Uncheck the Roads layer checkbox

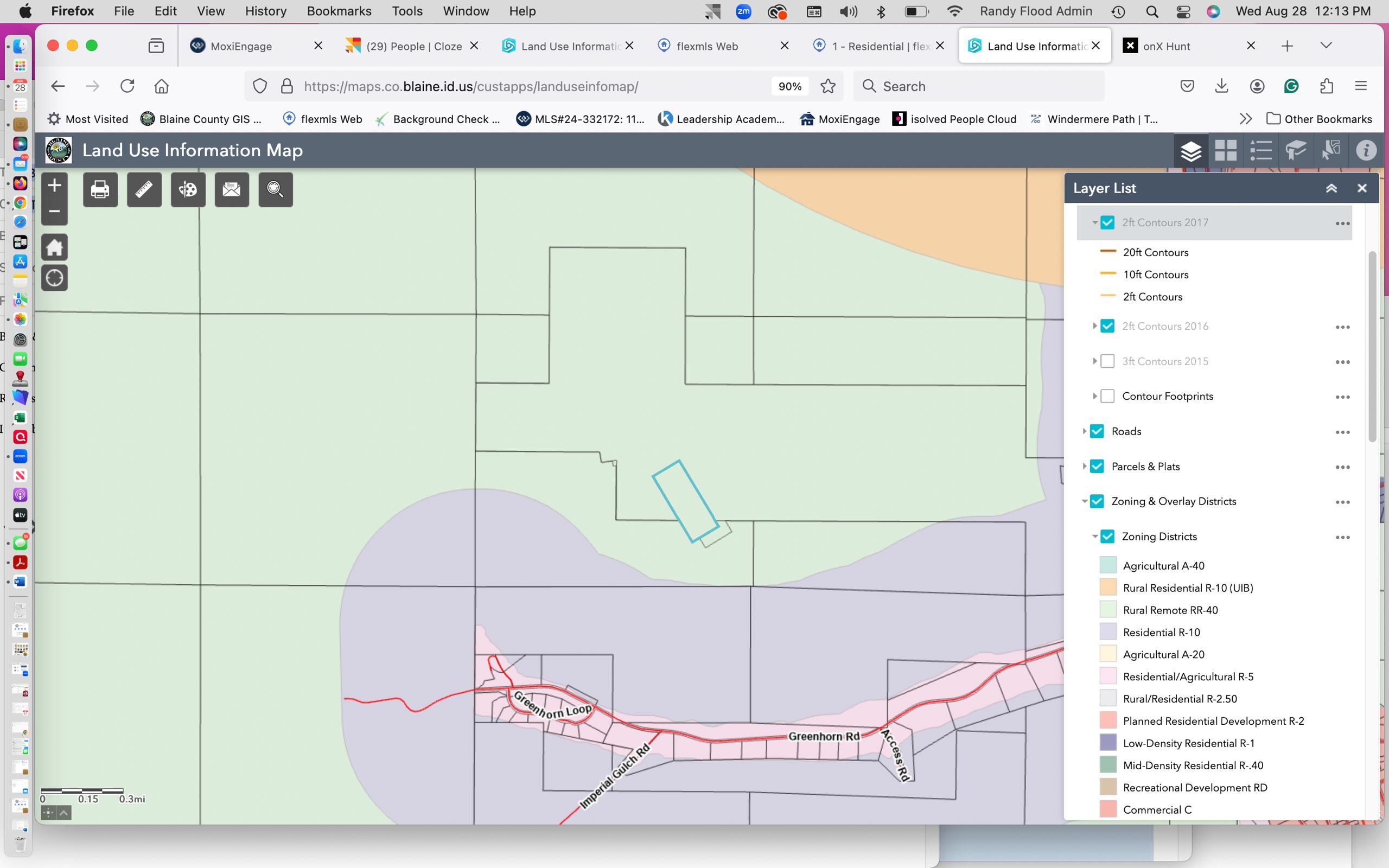coord(1097,431)
